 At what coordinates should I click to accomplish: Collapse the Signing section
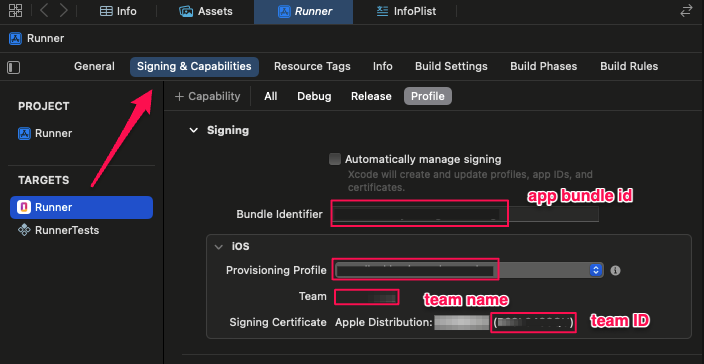point(194,131)
